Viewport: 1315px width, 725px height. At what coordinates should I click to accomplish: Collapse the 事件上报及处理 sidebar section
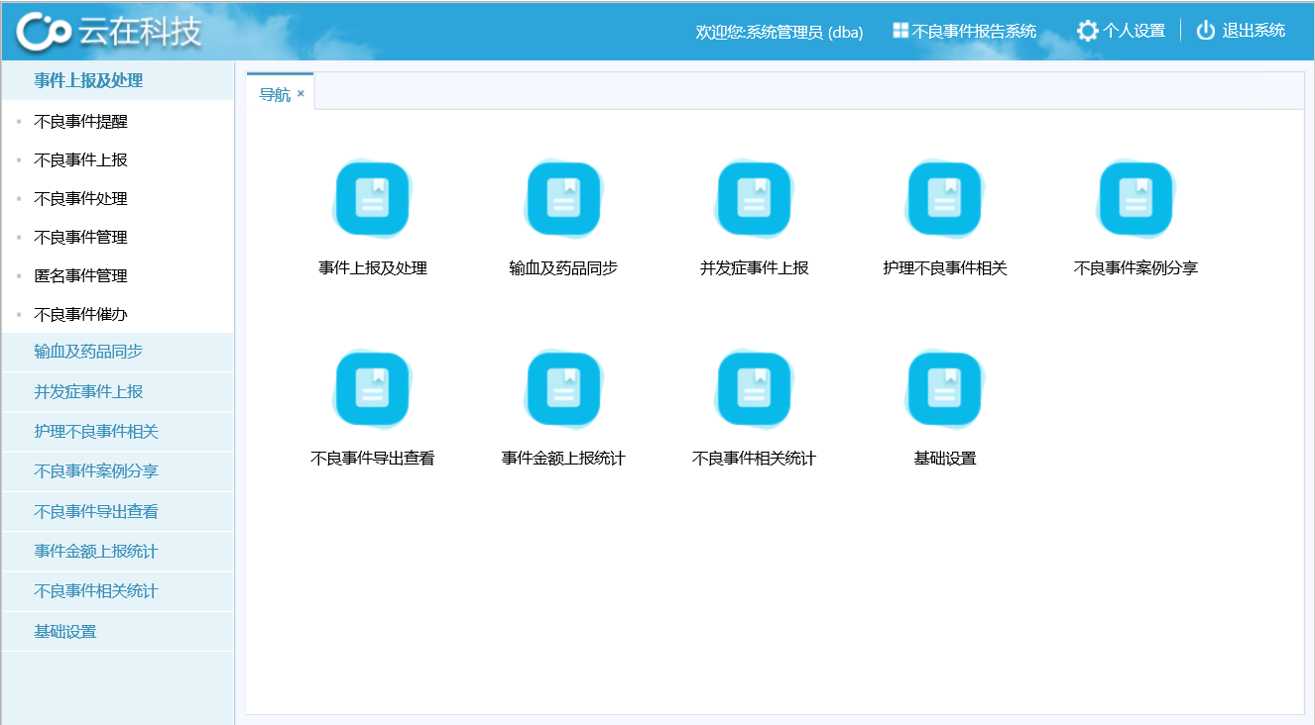pyautogui.click(x=88, y=81)
